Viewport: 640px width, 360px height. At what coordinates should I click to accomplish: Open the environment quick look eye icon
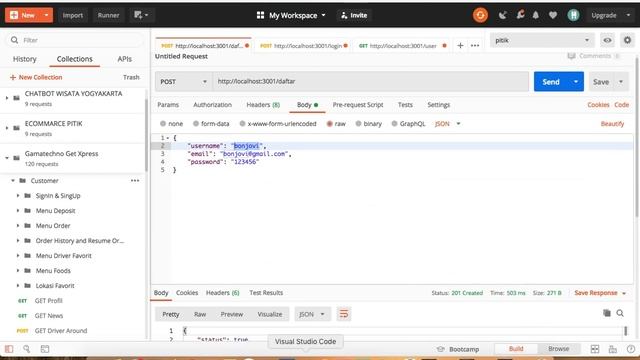pyautogui.click(x=607, y=40)
